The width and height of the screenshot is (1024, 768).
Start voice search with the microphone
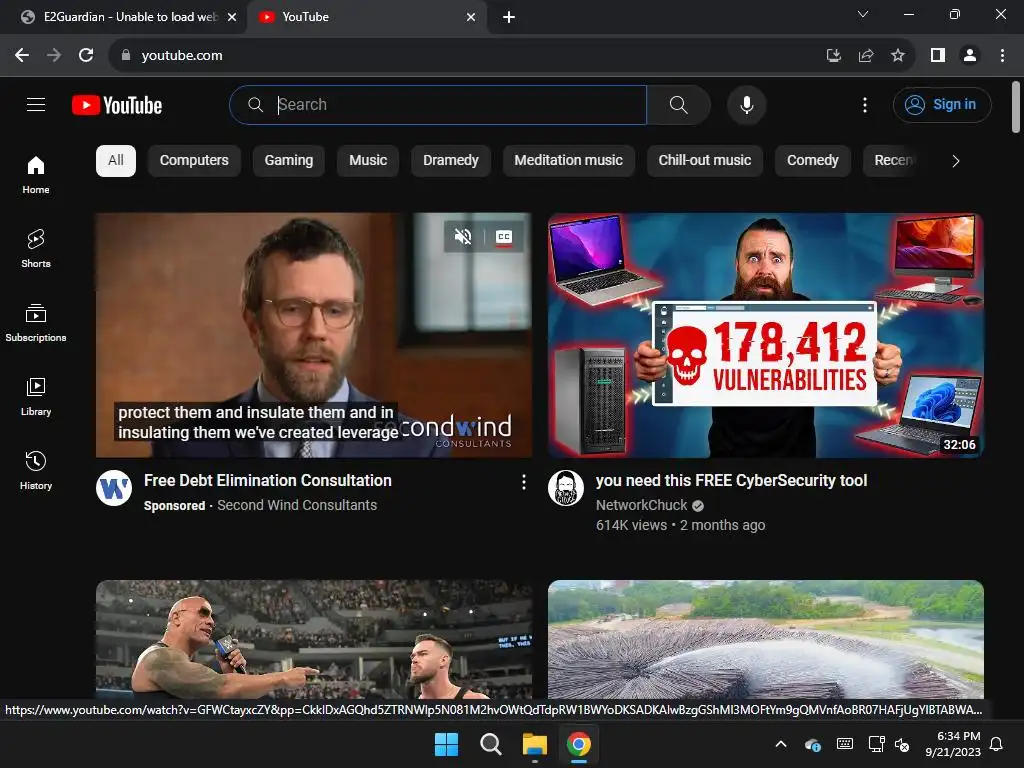click(746, 104)
